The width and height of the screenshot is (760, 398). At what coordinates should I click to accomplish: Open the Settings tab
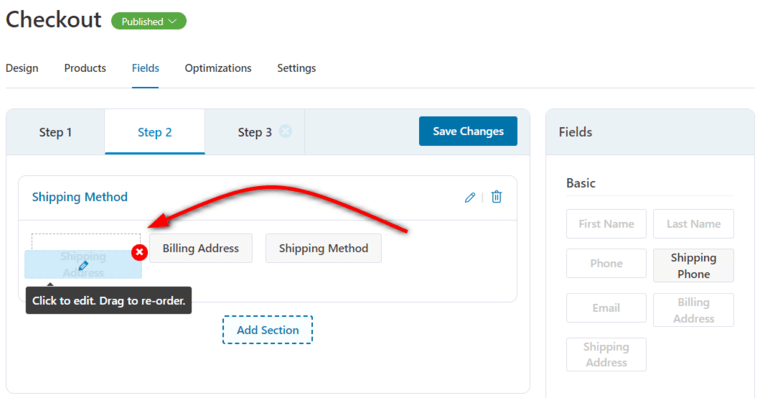coord(296,68)
